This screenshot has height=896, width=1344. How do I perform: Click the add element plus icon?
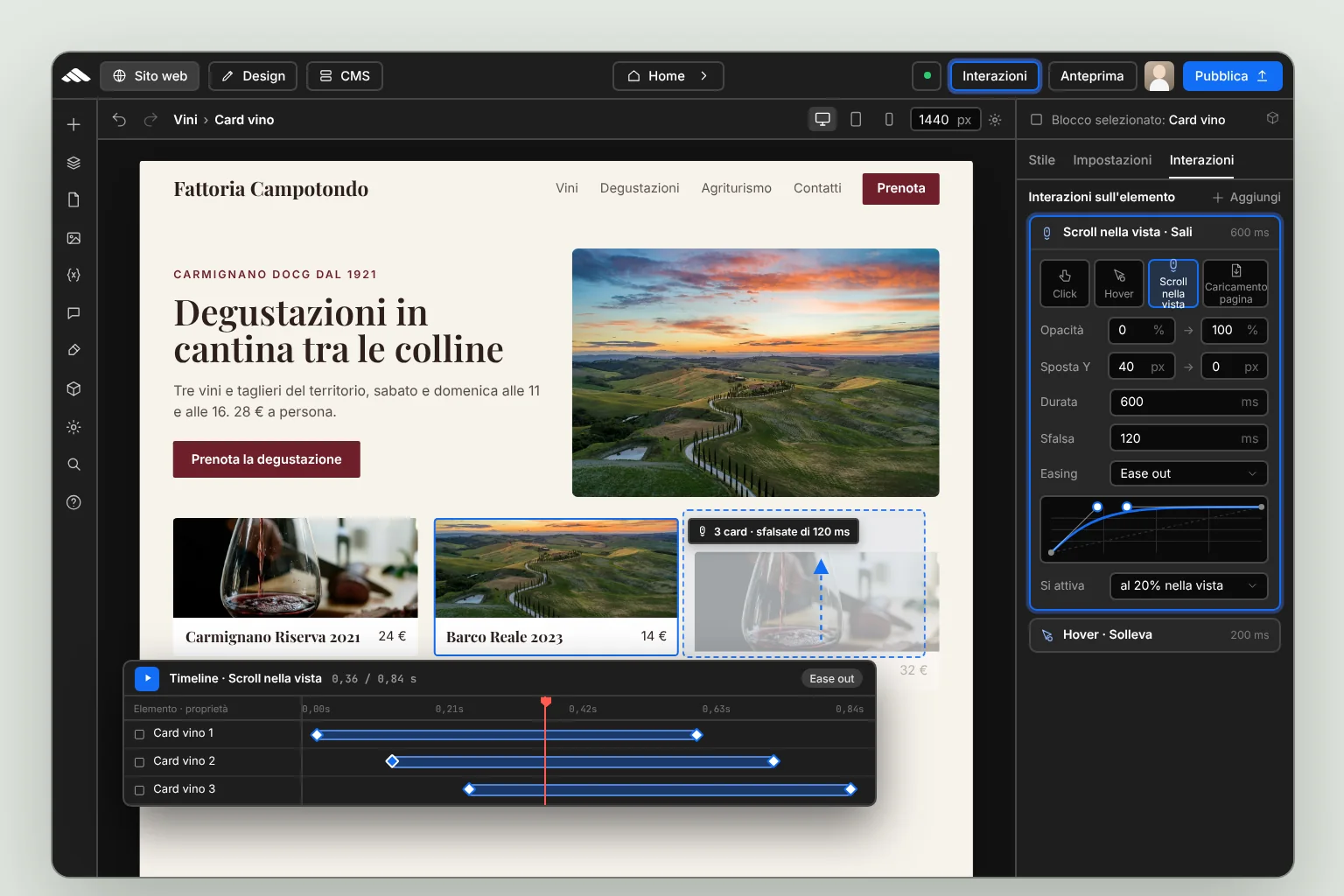click(x=73, y=124)
